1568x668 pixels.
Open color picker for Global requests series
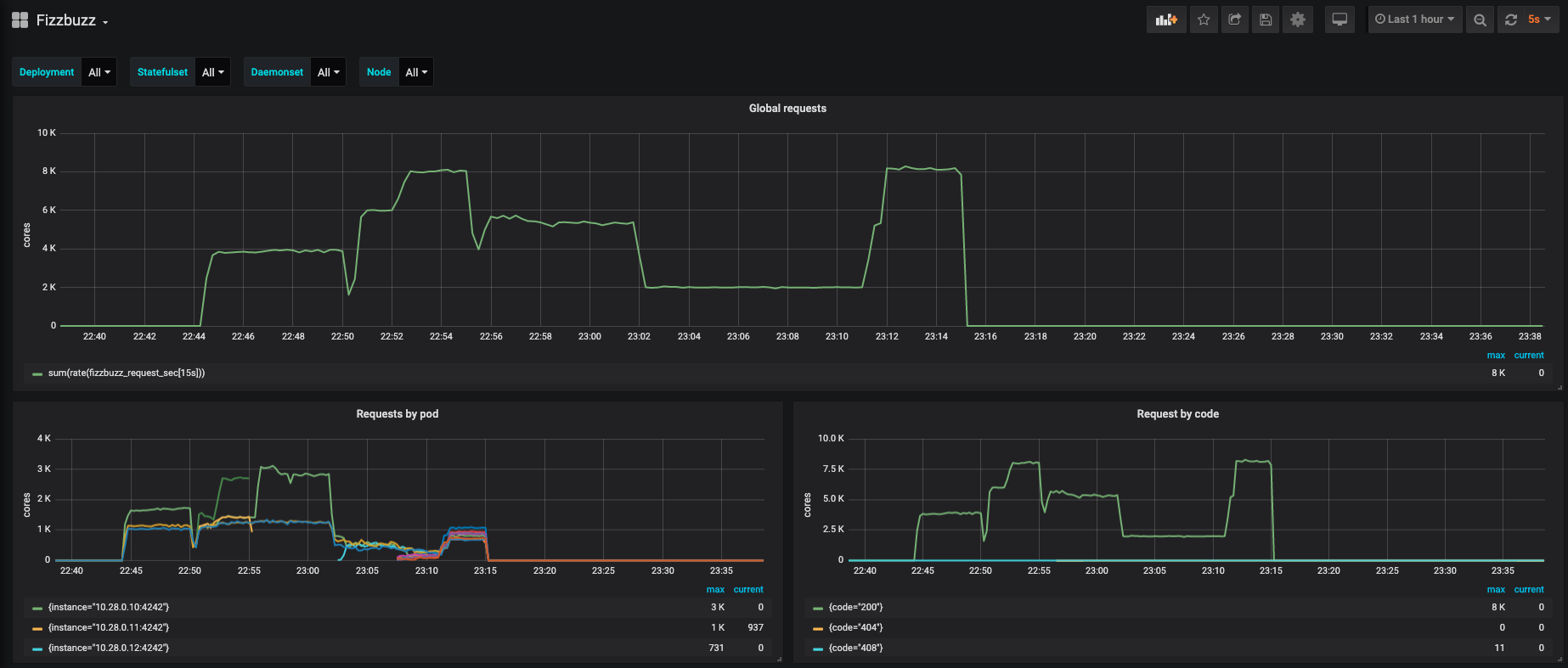click(37, 373)
